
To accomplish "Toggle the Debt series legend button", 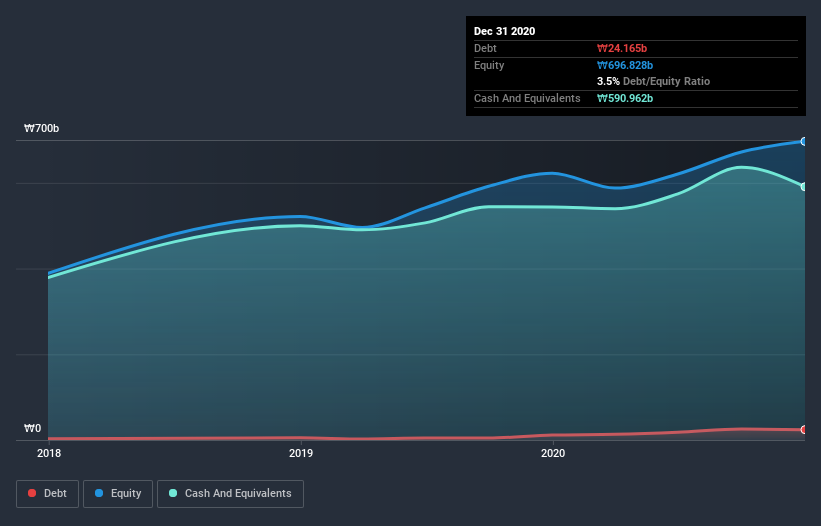I will (x=47, y=494).
